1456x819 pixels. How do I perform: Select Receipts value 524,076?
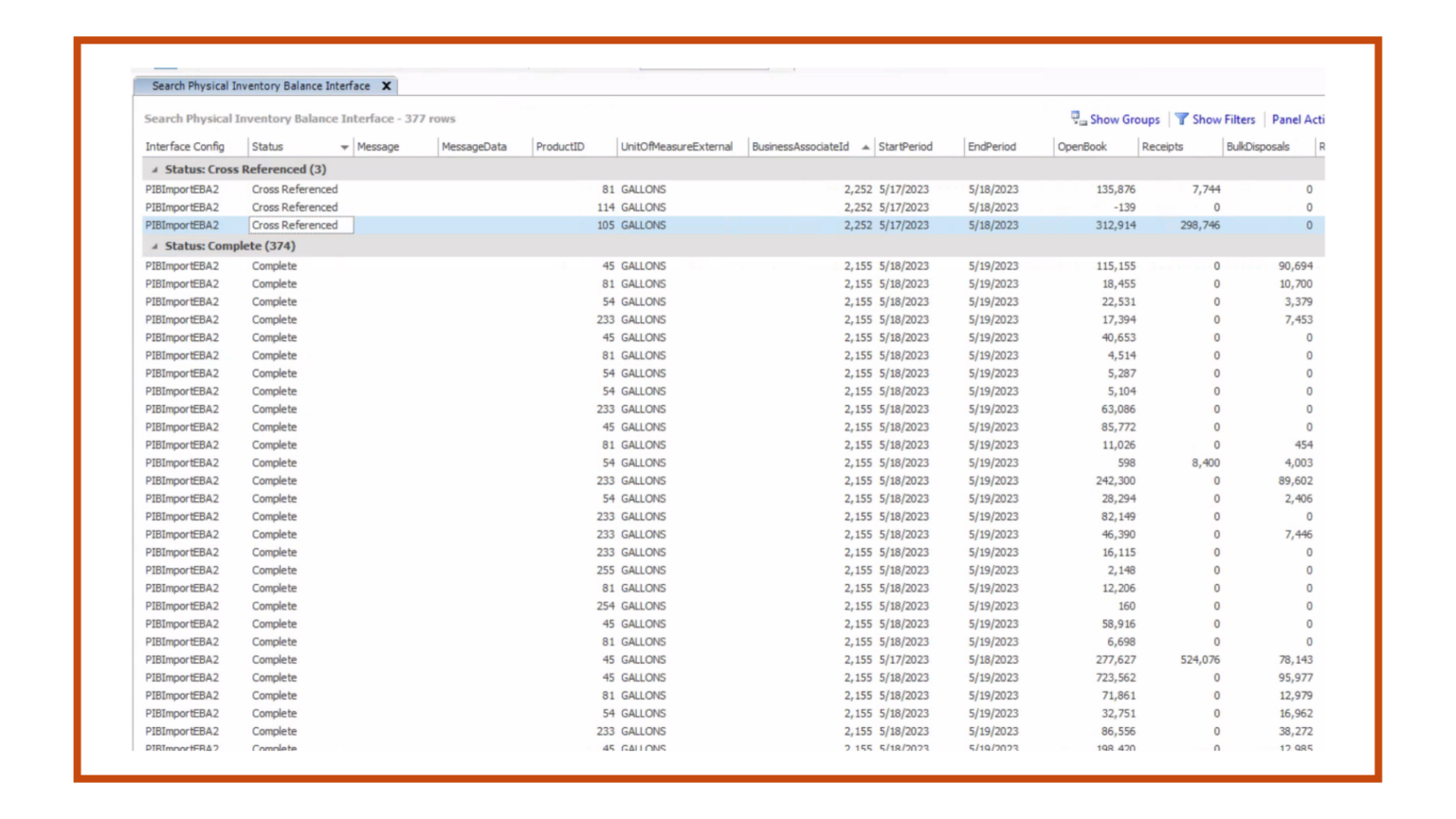tap(1200, 661)
